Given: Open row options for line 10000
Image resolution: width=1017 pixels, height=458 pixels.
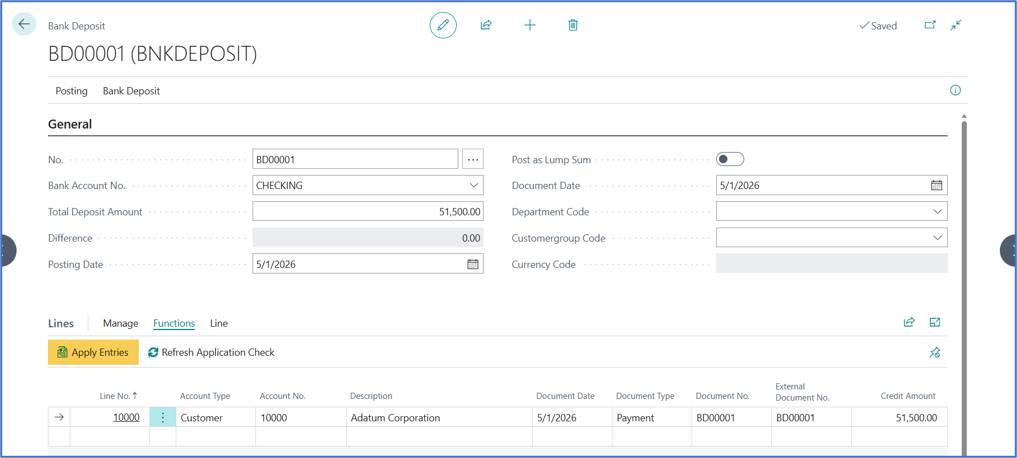Looking at the screenshot, I should tap(163, 418).
